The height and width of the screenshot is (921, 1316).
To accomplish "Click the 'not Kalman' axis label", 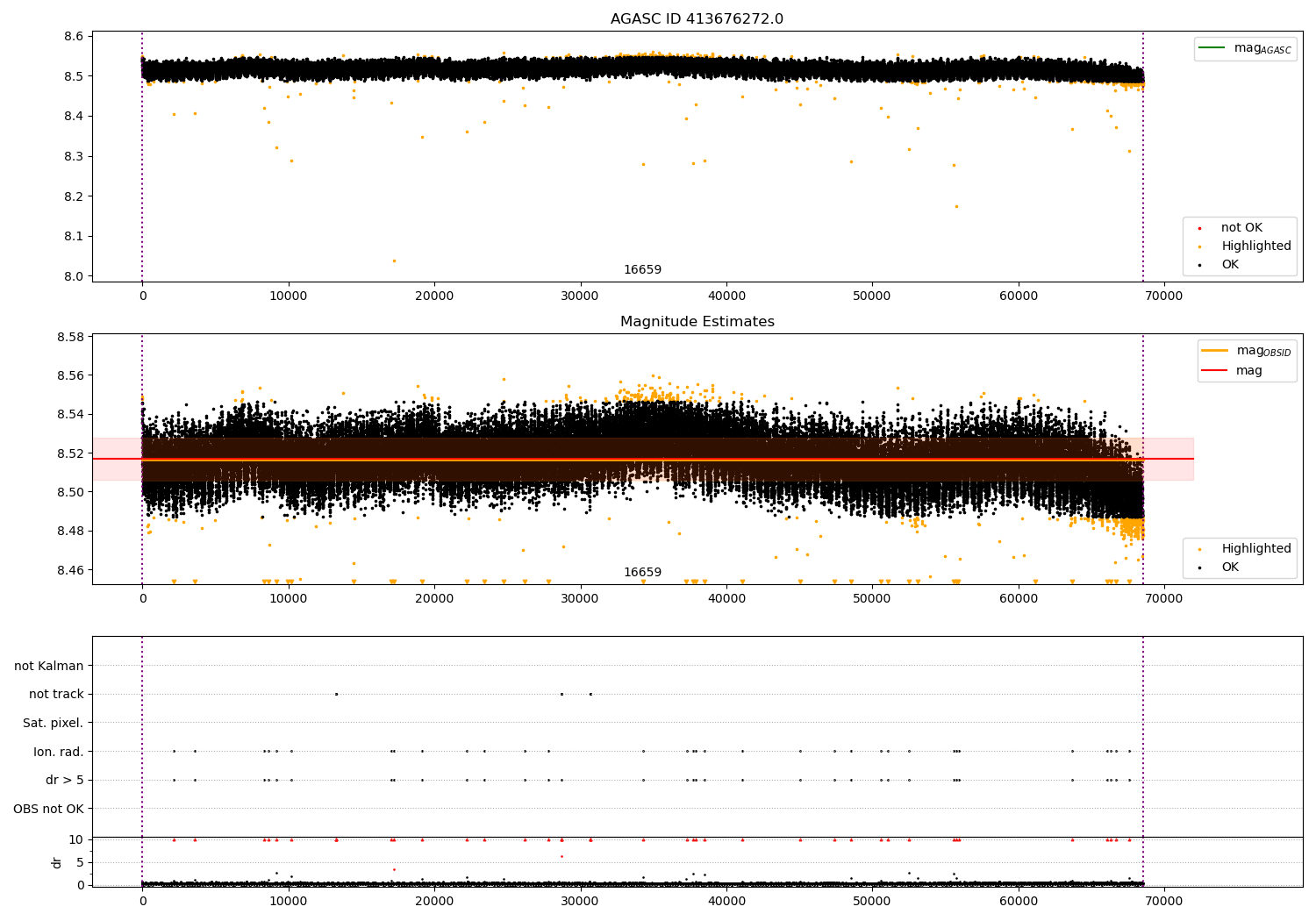I will tap(49, 666).
